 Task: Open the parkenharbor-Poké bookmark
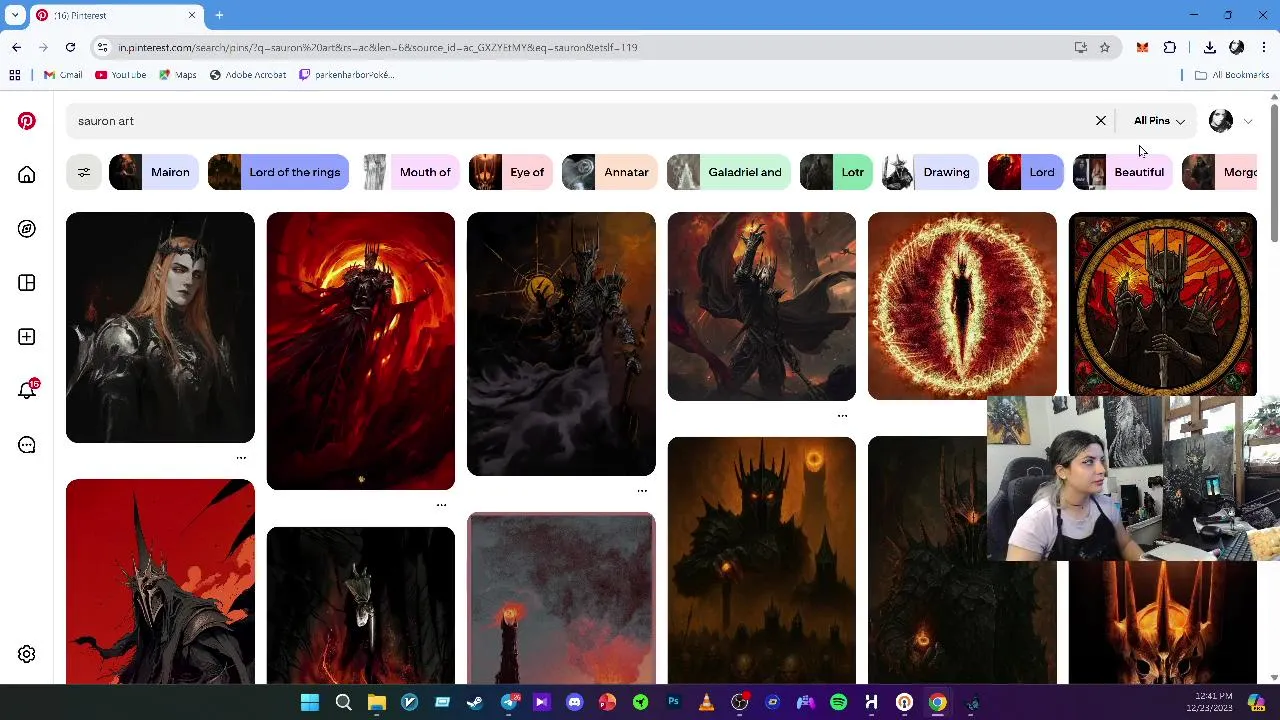[x=347, y=75]
